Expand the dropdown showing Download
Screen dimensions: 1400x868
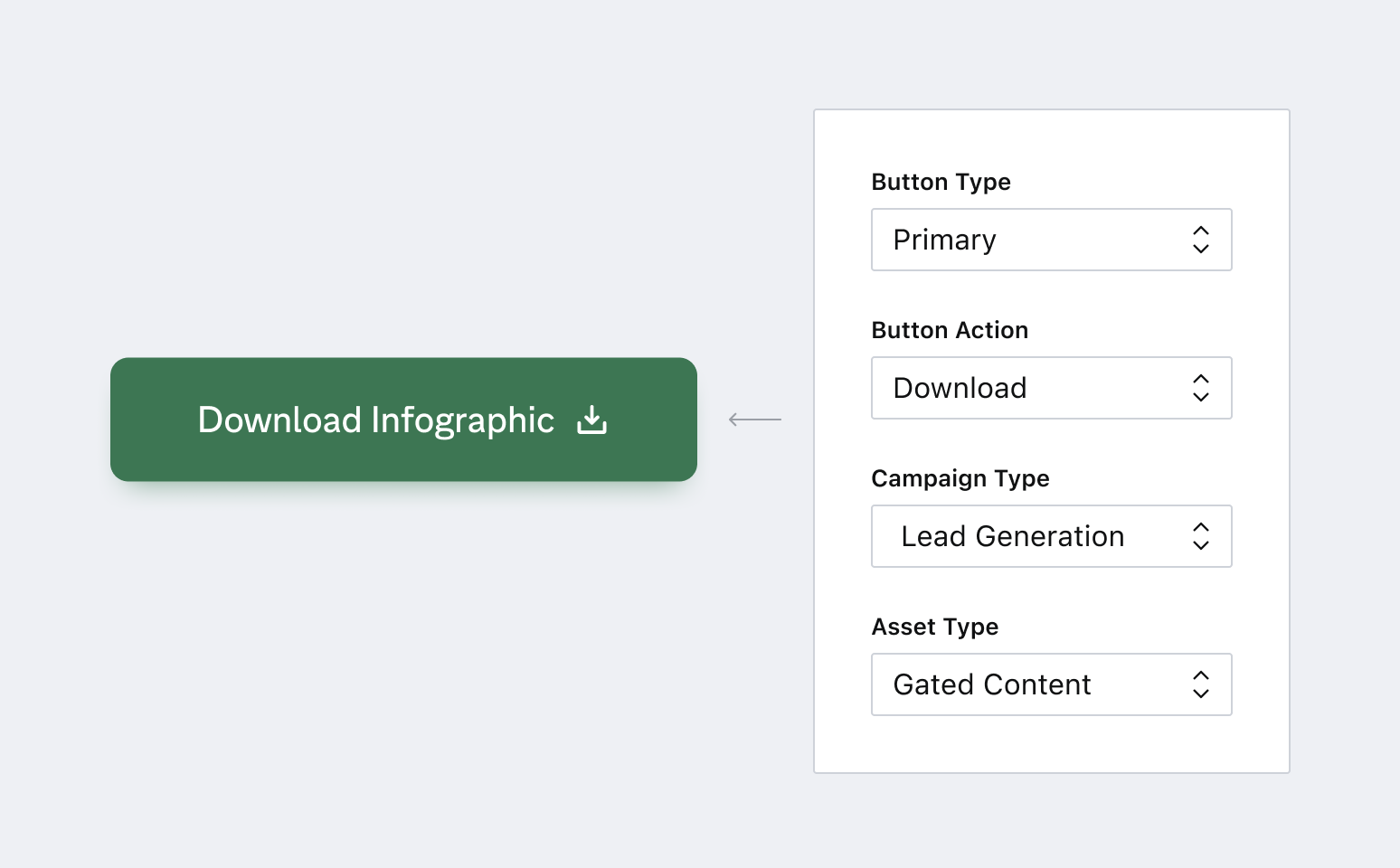coord(1033,388)
